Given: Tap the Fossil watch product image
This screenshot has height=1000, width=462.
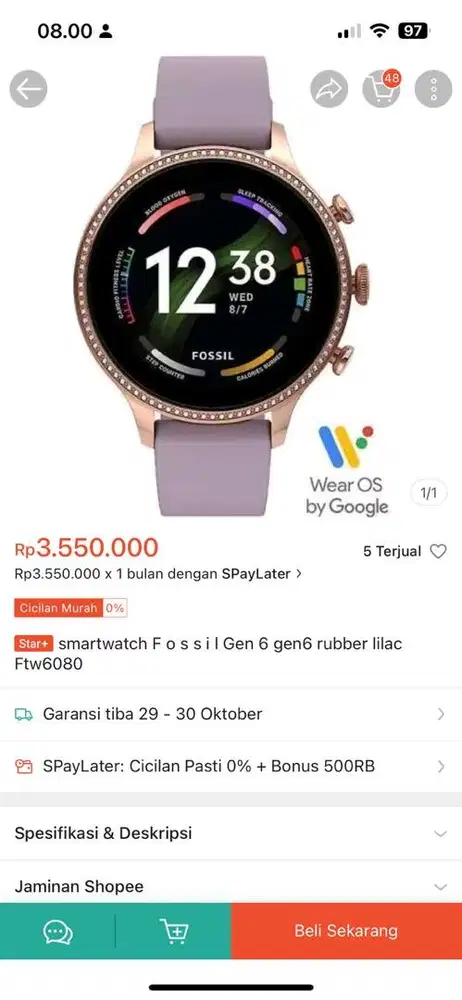Looking at the screenshot, I should coord(222,286).
